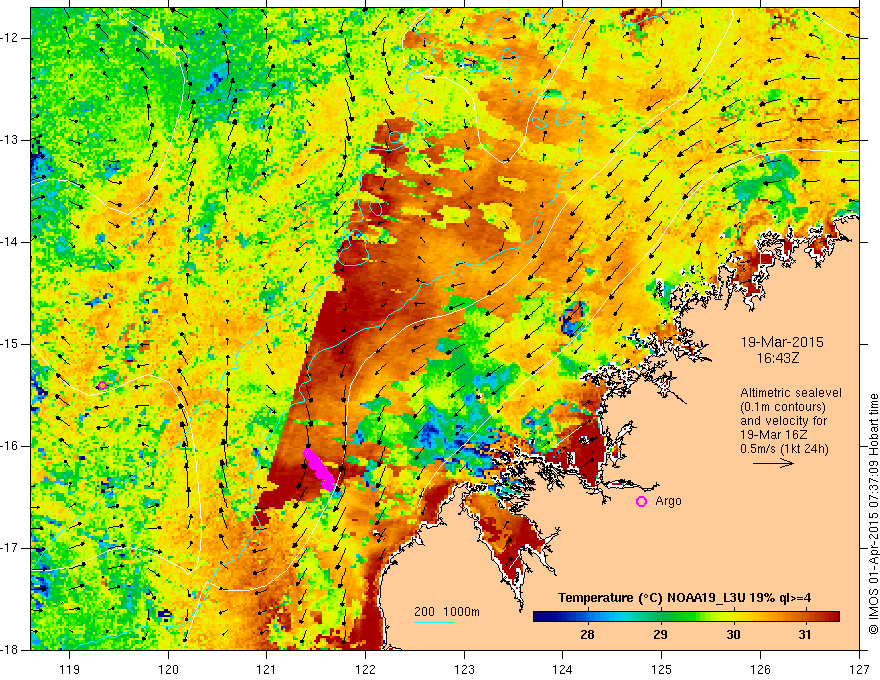Viewport: 880px width, 680px height.
Task: Click the longitude axis label "119"
Action: [70, 669]
